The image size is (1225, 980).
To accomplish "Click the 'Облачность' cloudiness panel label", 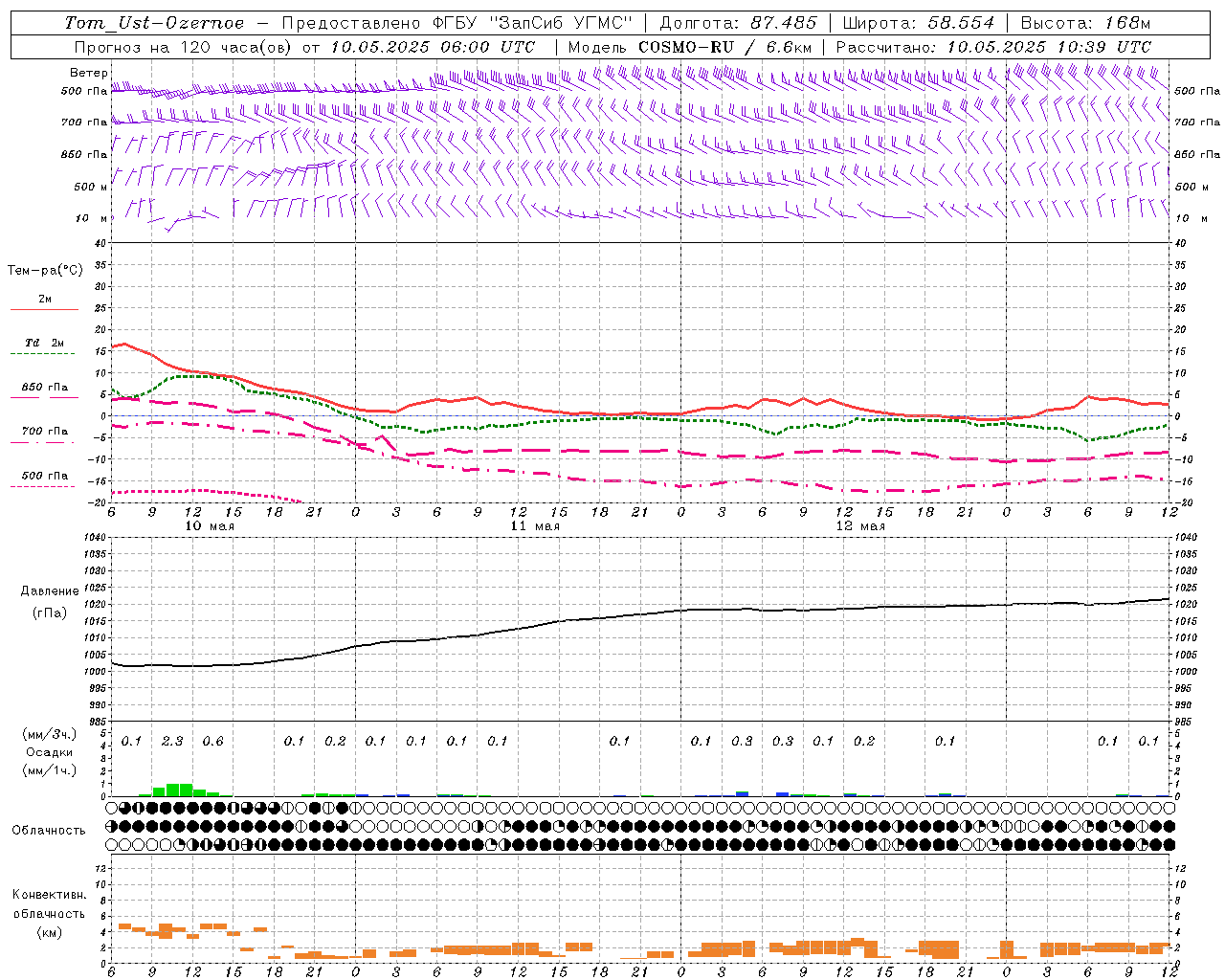I will 49,830.
